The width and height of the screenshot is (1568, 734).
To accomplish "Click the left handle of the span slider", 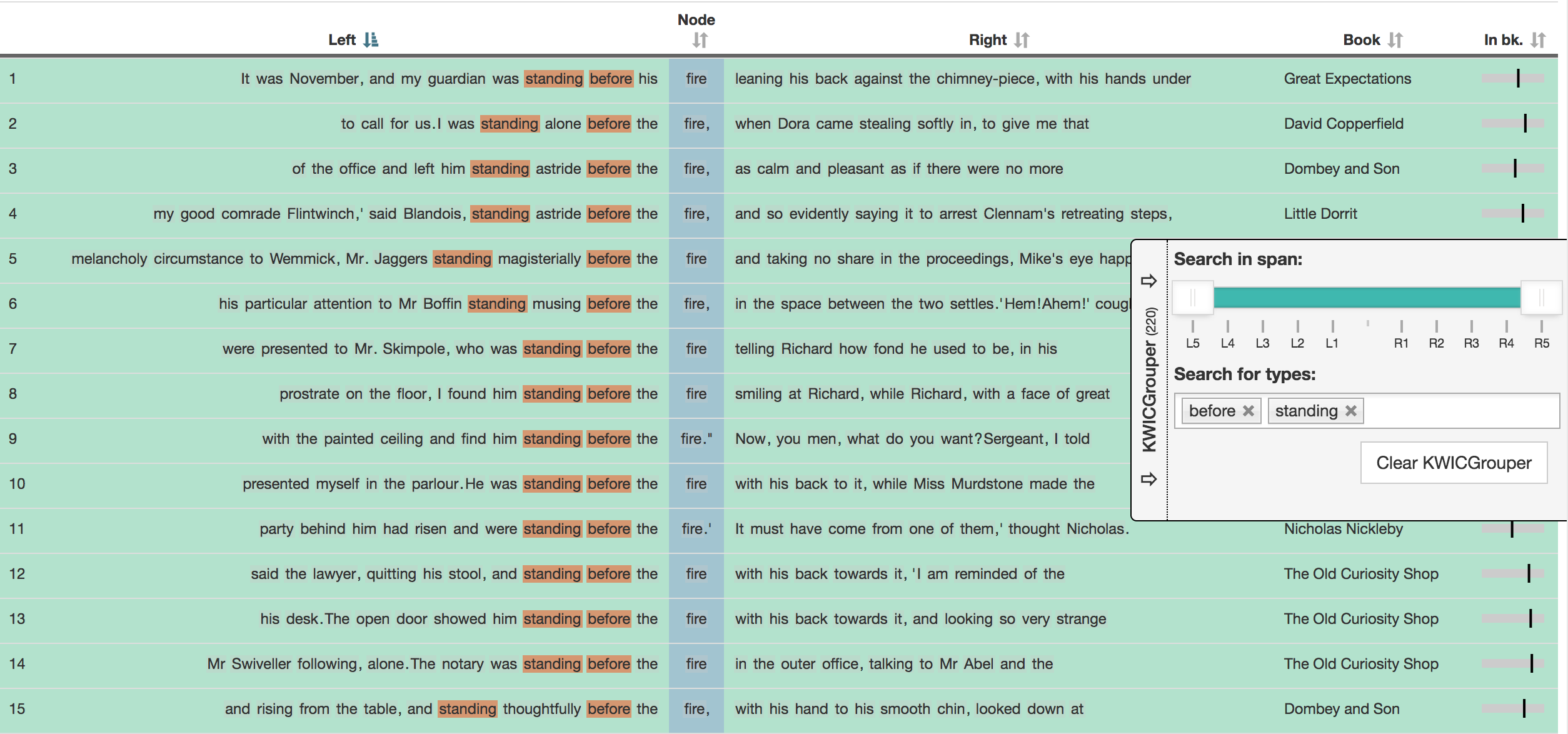I will pos(1193,298).
